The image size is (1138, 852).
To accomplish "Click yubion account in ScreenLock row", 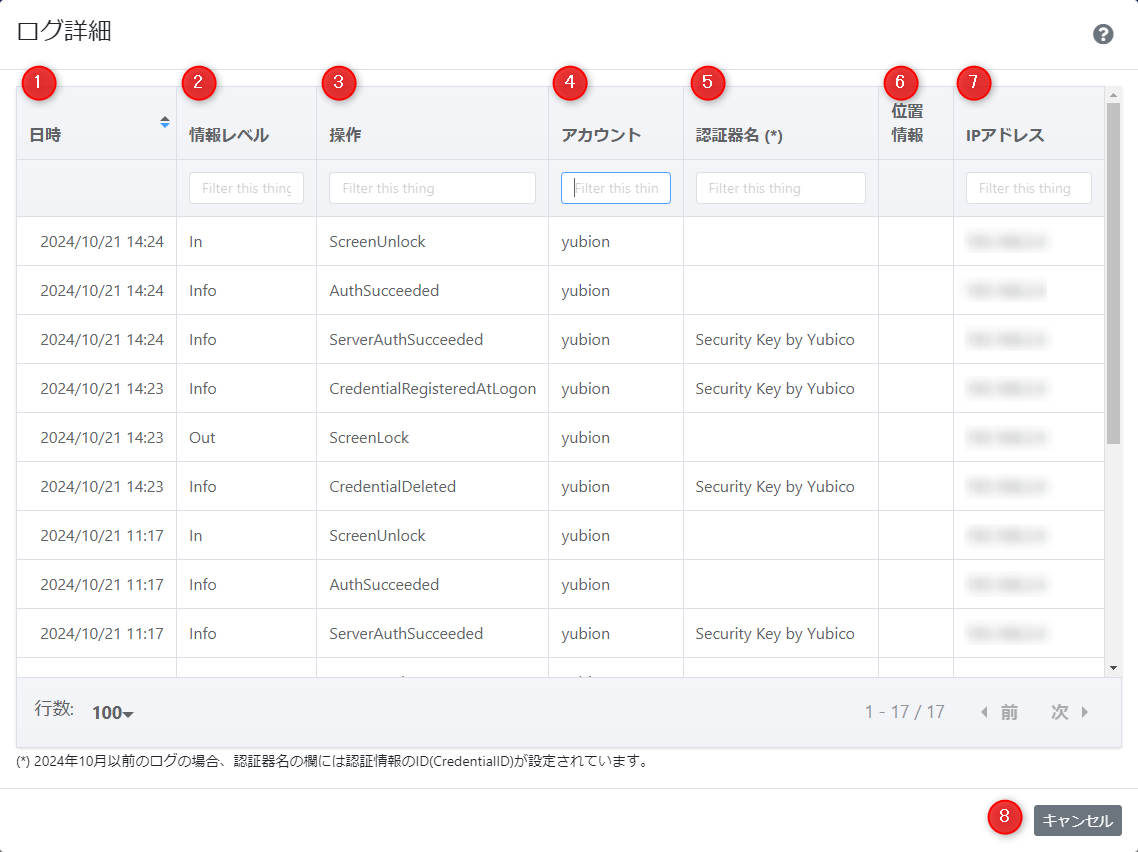I will coord(585,438).
